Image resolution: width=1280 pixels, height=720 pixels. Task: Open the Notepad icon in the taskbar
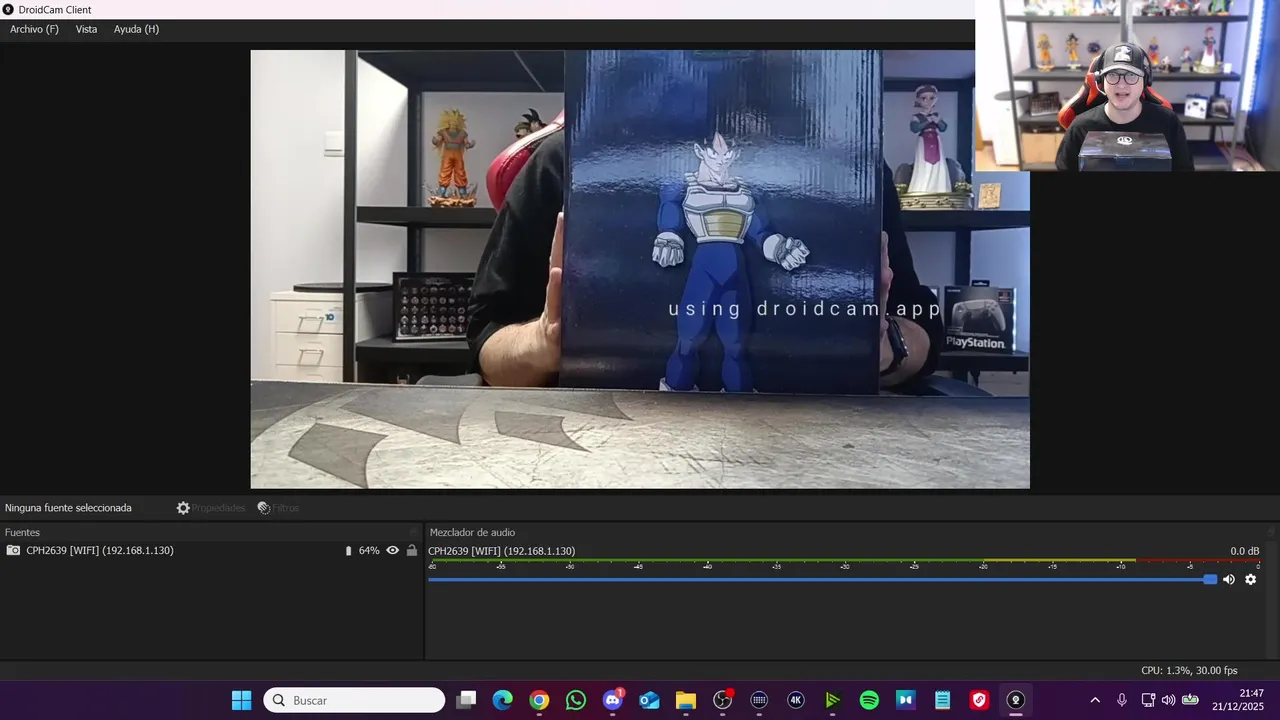pyautogui.click(x=942, y=700)
